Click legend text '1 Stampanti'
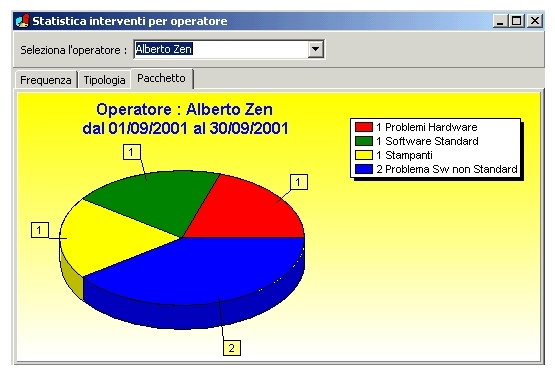 (404, 155)
